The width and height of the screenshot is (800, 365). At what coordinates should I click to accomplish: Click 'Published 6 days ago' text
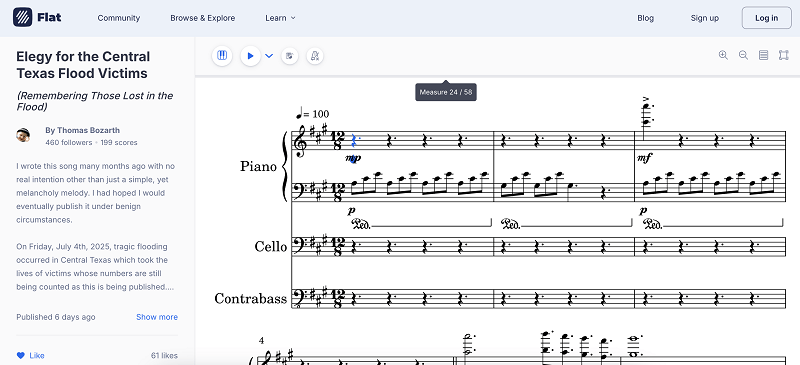[x=56, y=317]
